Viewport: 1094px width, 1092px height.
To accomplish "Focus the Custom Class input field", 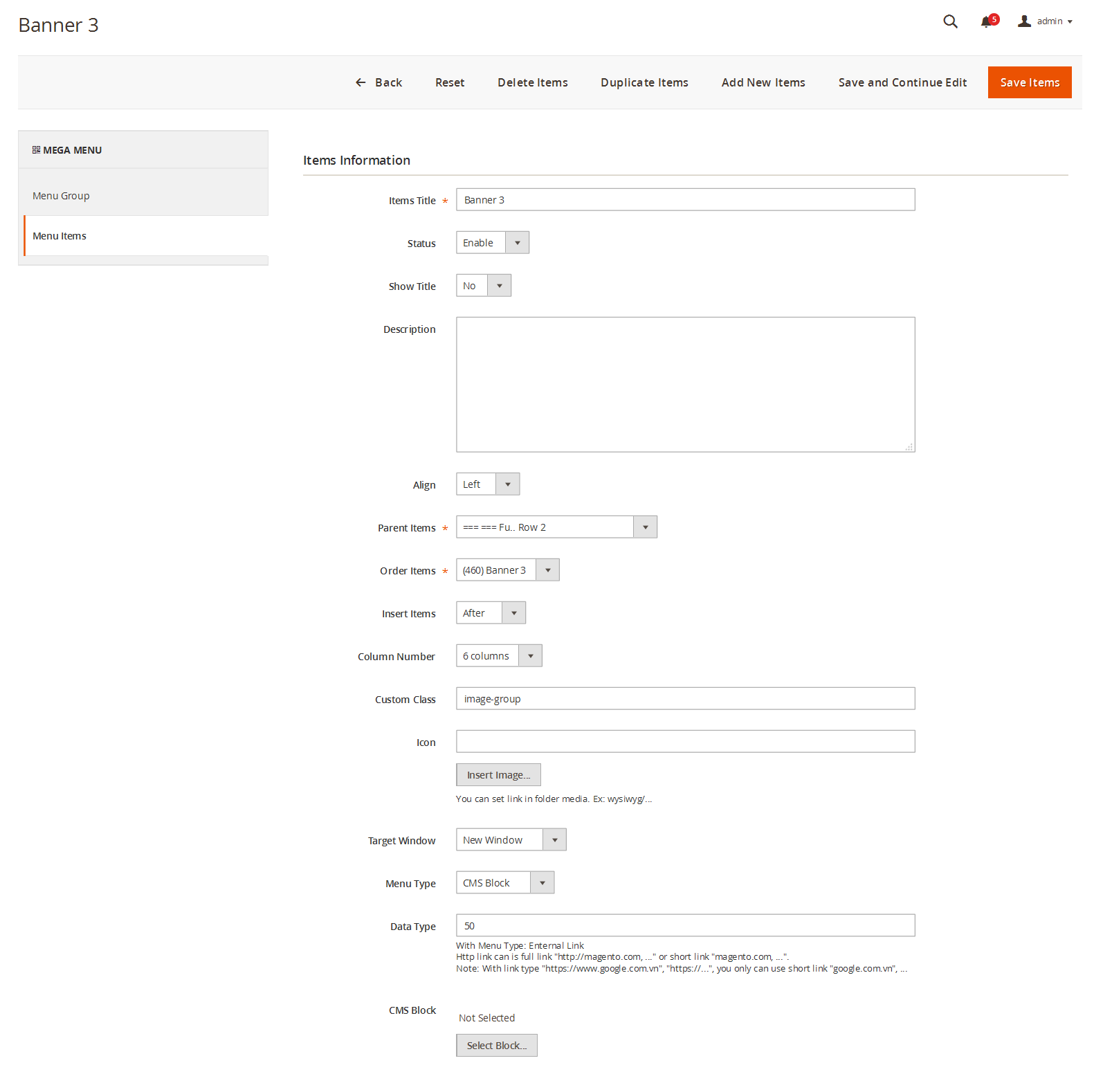I will (685, 699).
